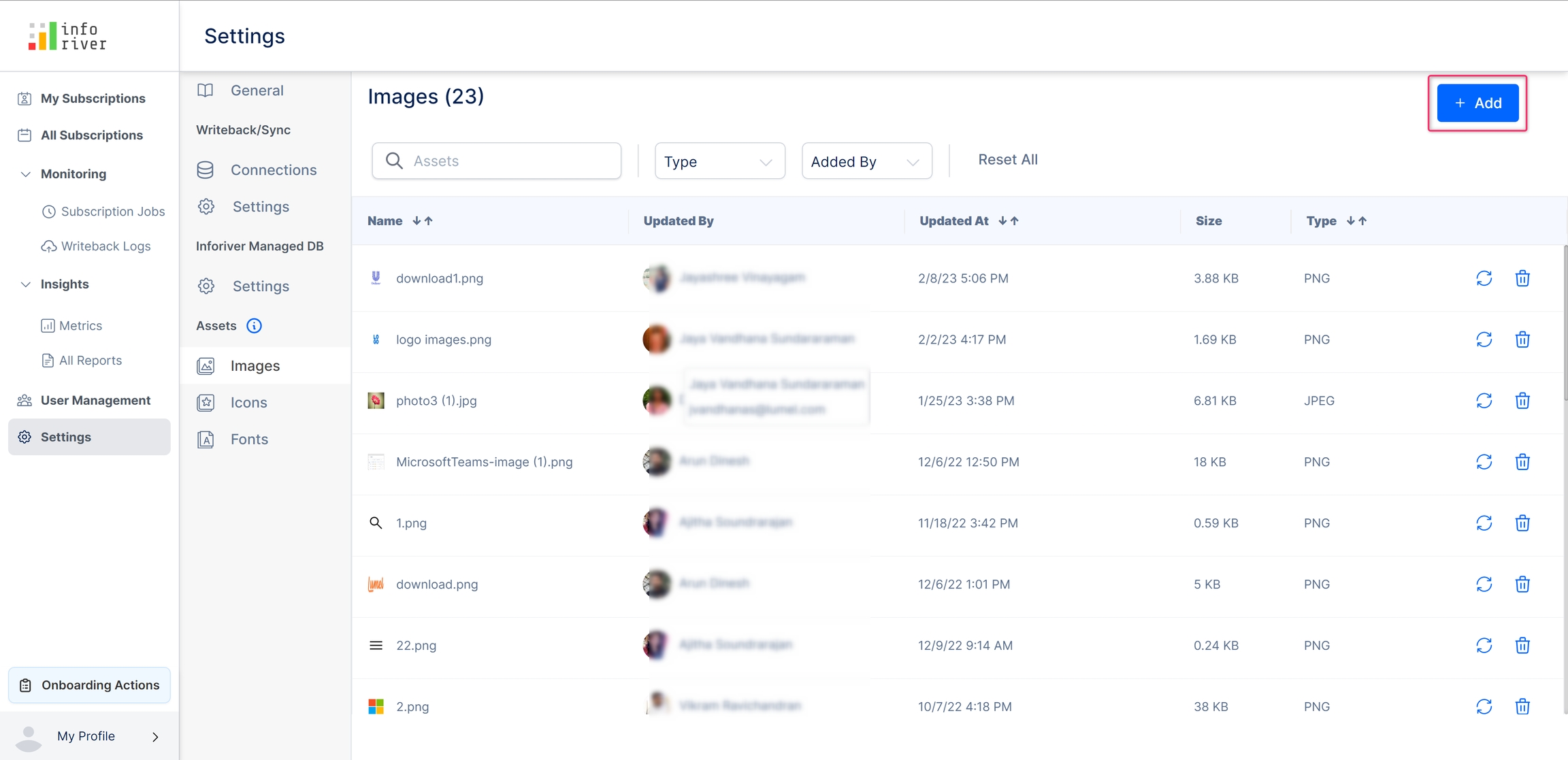Click the refresh icon for MicrosoftTeams-image (1).png

(x=1484, y=462)
